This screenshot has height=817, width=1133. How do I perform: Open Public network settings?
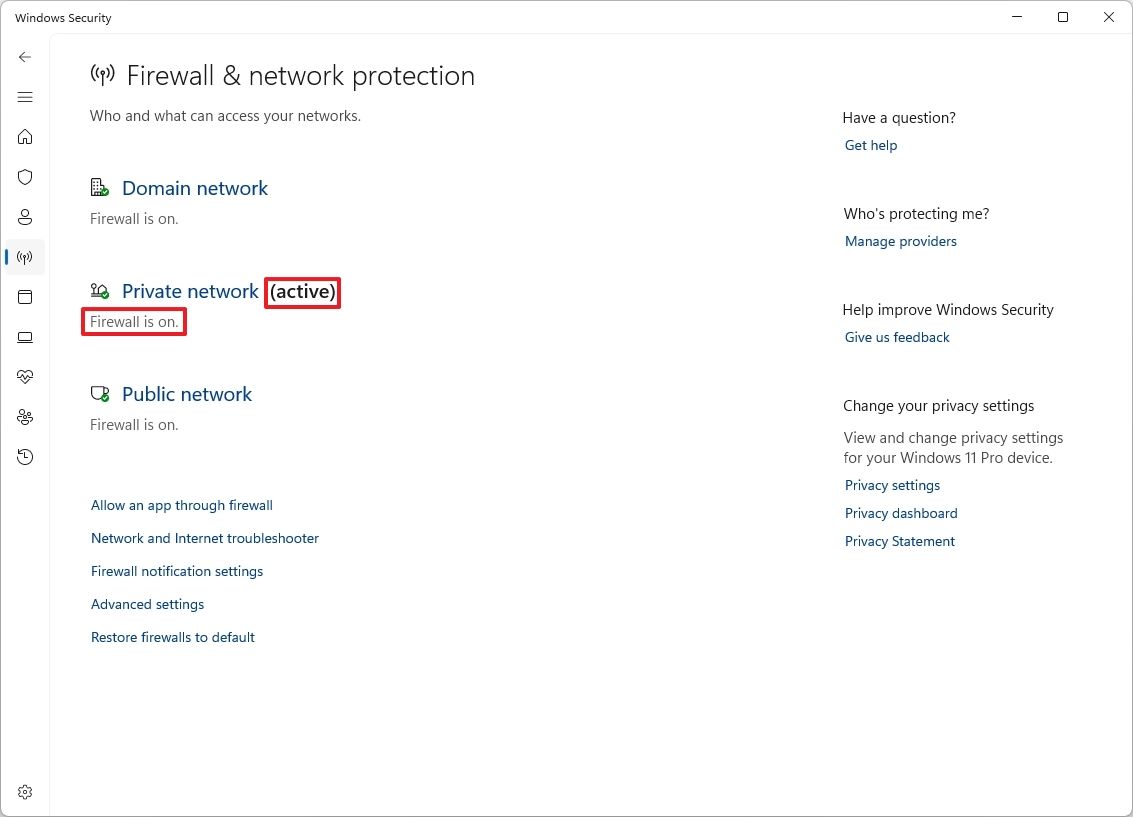[186, 394]
